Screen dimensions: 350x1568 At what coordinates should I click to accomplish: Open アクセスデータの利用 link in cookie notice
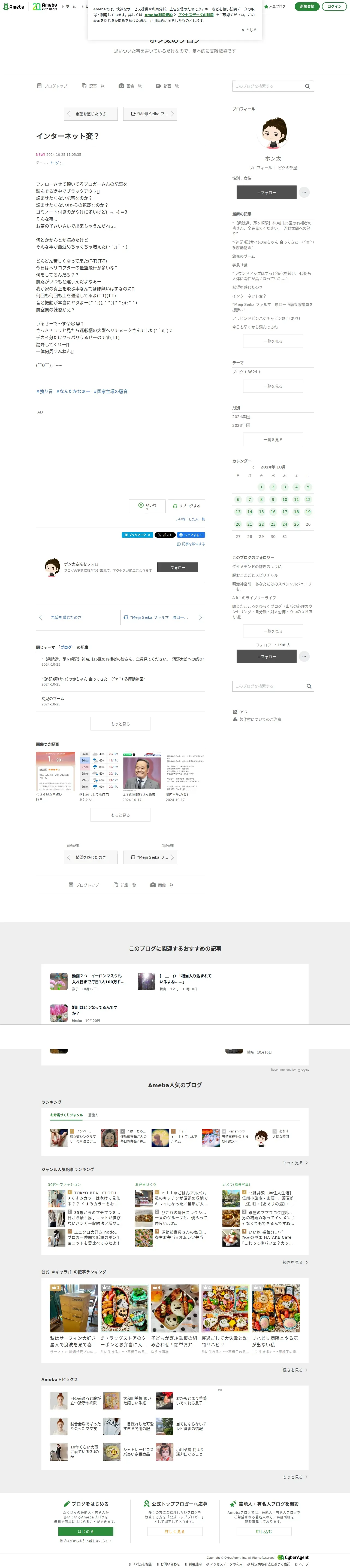(x=195, y=15)
